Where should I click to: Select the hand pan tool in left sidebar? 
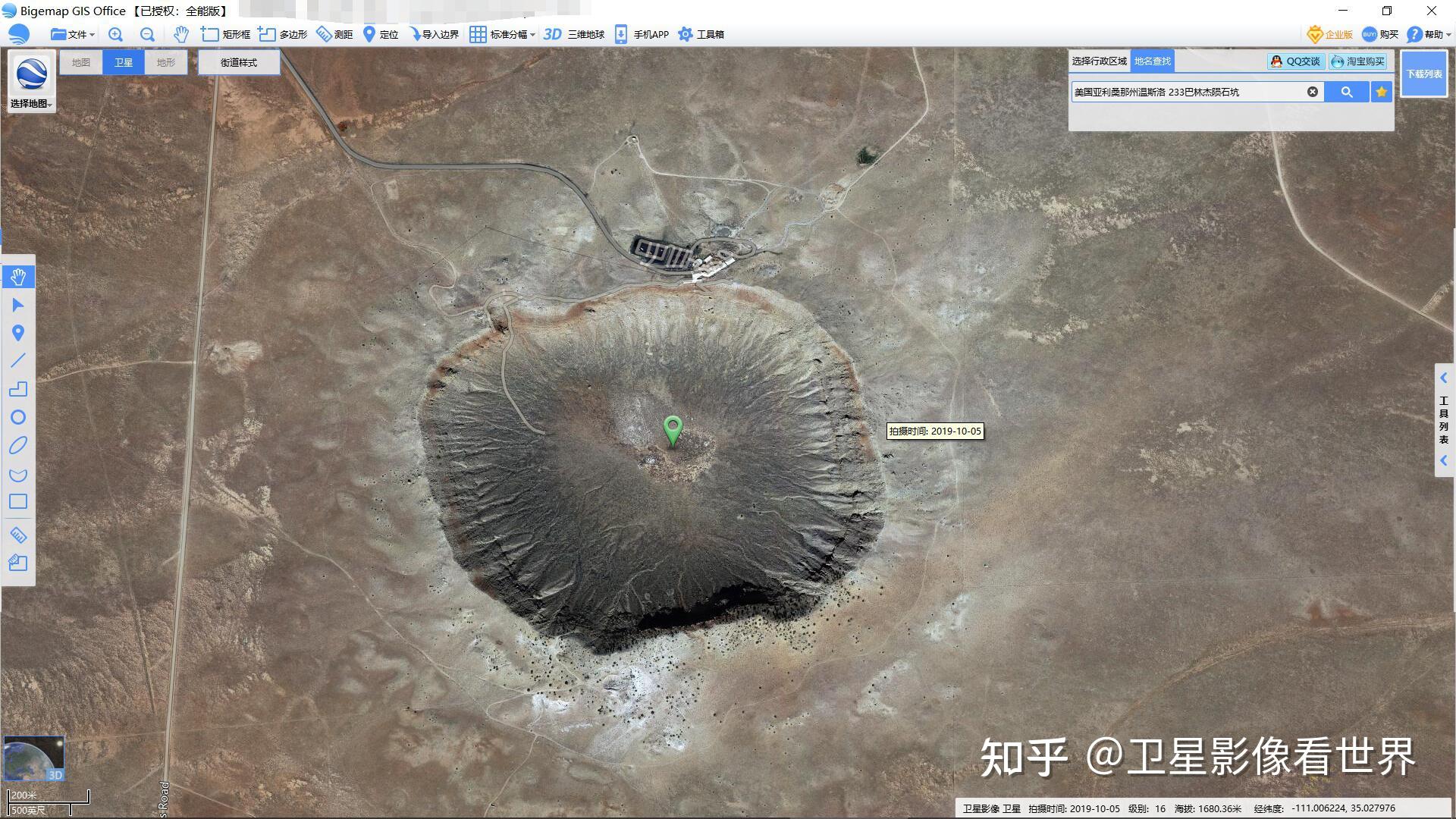[18, 277]
